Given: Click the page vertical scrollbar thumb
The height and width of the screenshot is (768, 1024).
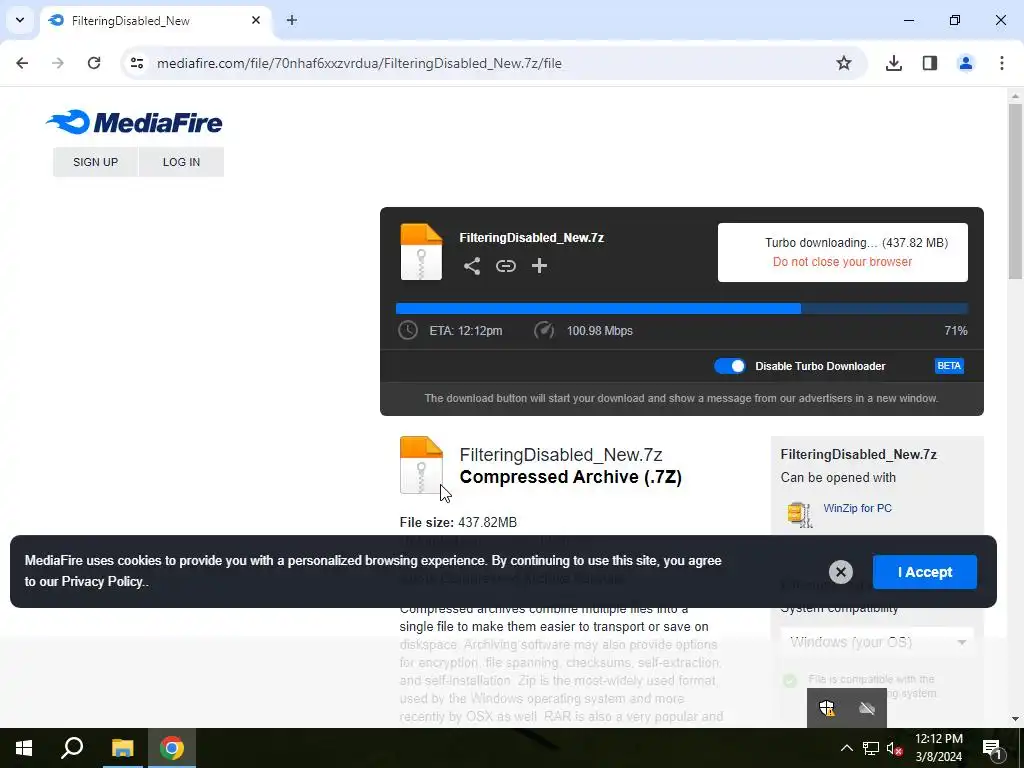Looking at the screenshot, I should pos(1015,191).
